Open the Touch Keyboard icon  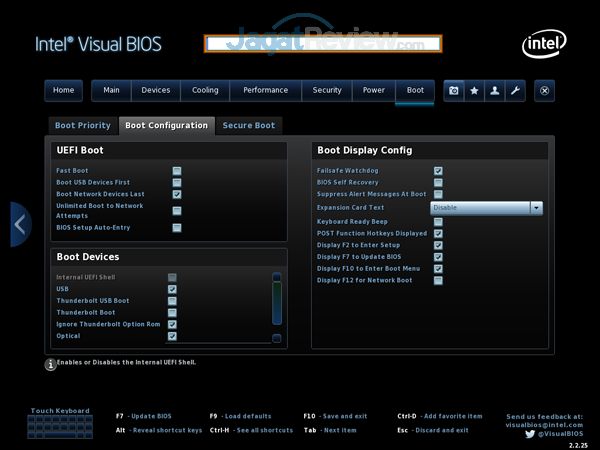60,427
